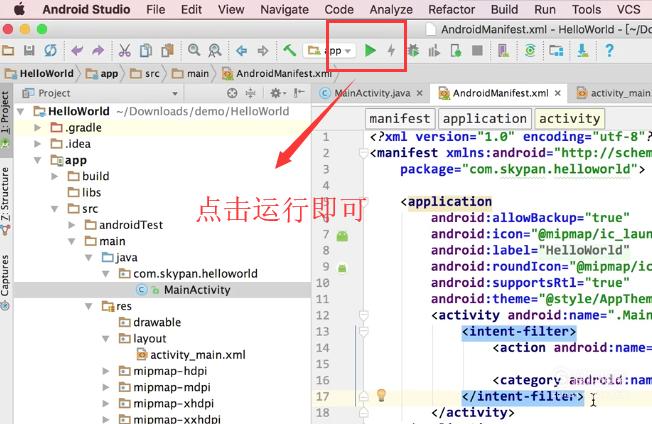Collapse the app module arrow
The height and width of the screenshot is (424, 652).
point(37,160)
